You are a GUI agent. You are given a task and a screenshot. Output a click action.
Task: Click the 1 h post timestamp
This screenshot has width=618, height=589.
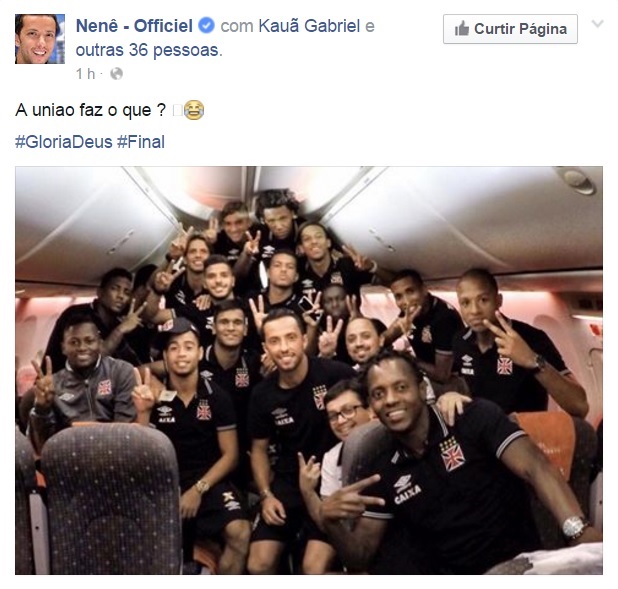[85, 74]
